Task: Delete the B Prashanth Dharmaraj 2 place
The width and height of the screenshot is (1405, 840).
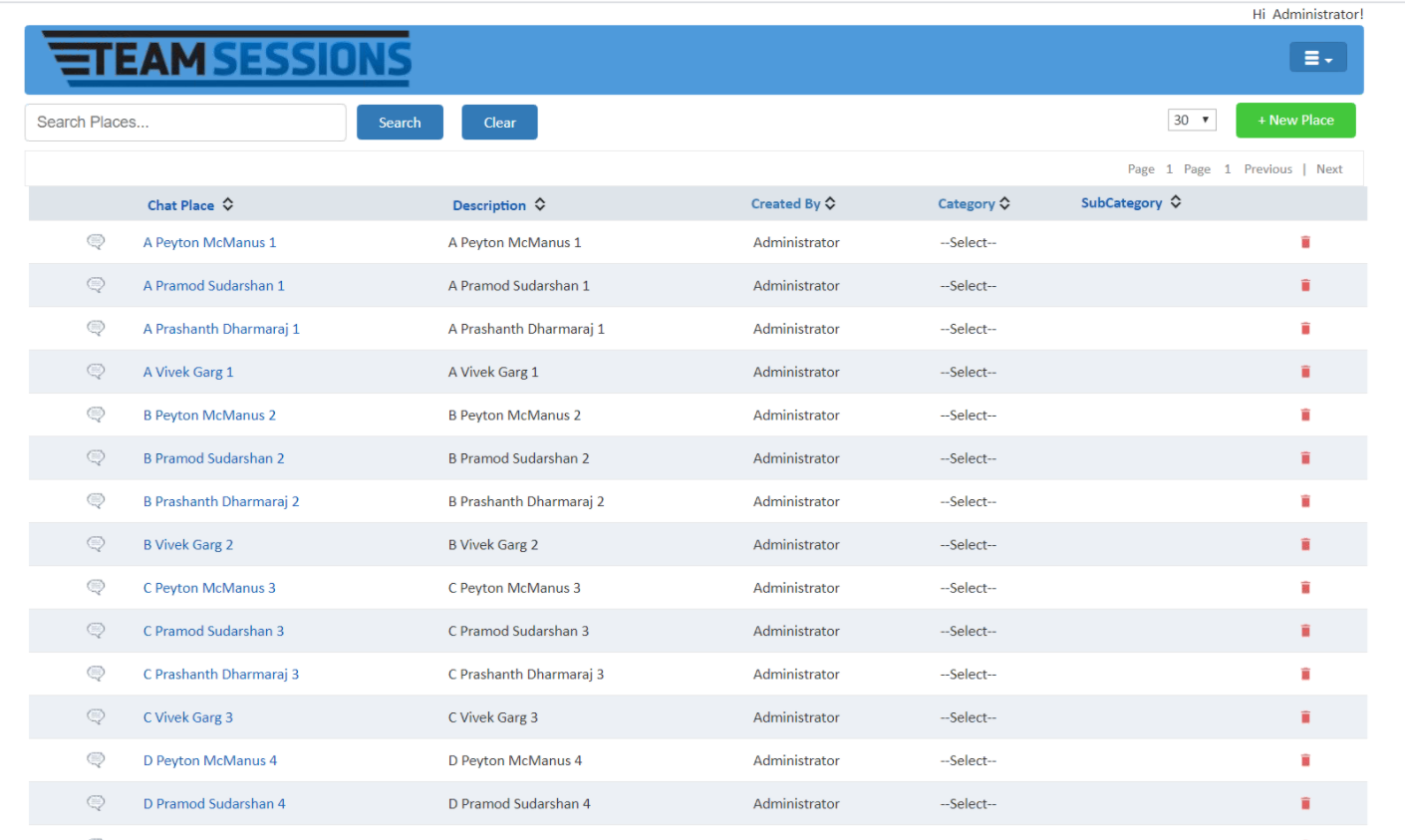Action: click(1305, 501)
